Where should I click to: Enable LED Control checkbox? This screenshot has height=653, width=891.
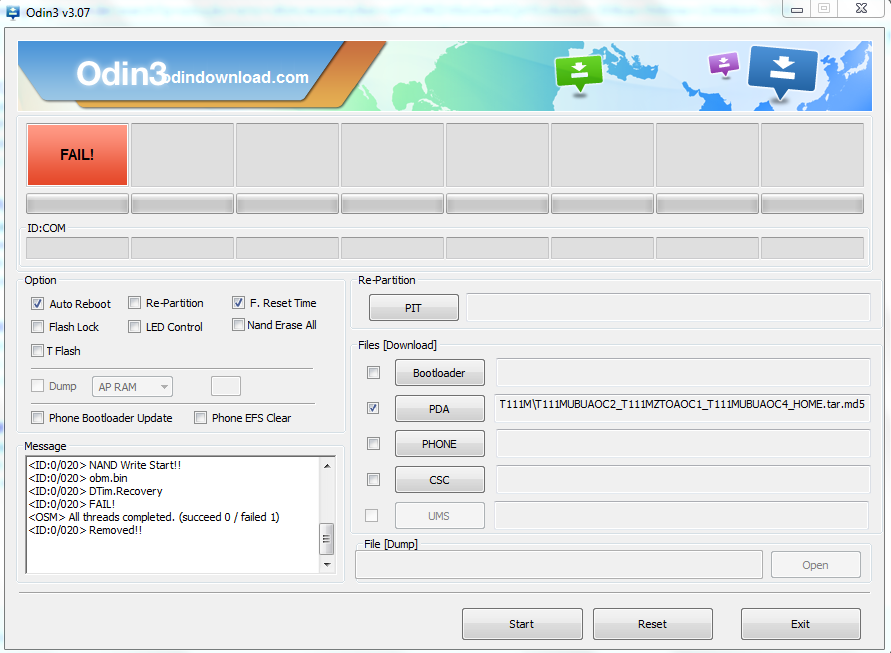point(134,327)
